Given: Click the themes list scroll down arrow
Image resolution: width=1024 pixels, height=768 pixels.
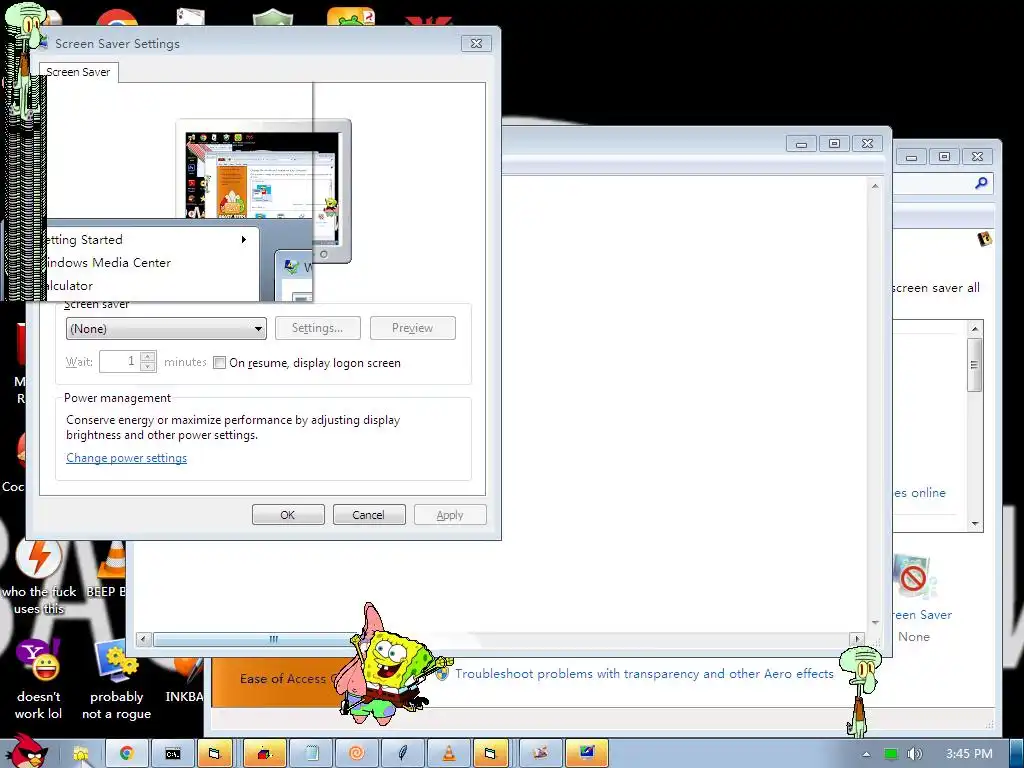Looking at the screenshot, I should 974,524.
